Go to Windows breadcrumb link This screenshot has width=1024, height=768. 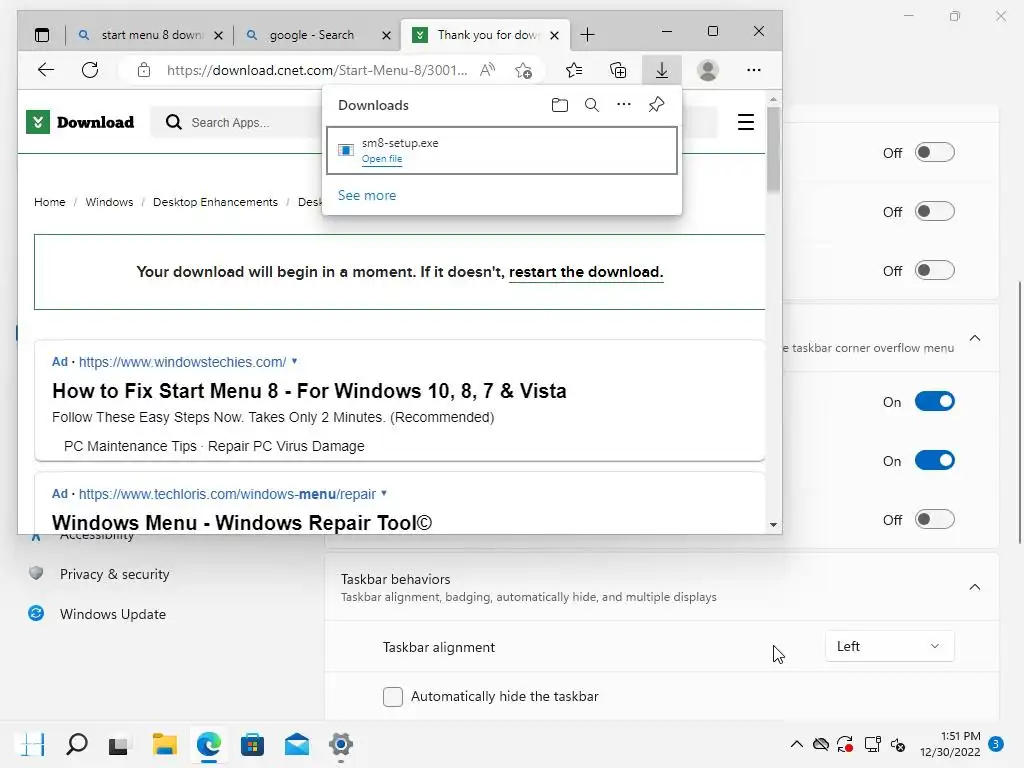[109, 202]
